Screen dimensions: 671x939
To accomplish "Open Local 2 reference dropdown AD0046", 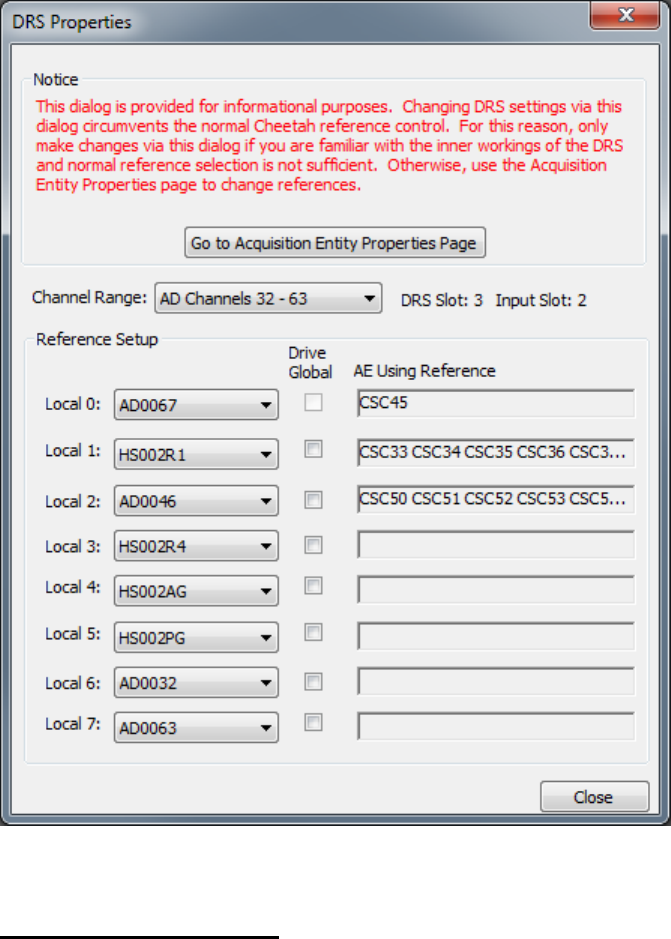I will coord(196,501).
